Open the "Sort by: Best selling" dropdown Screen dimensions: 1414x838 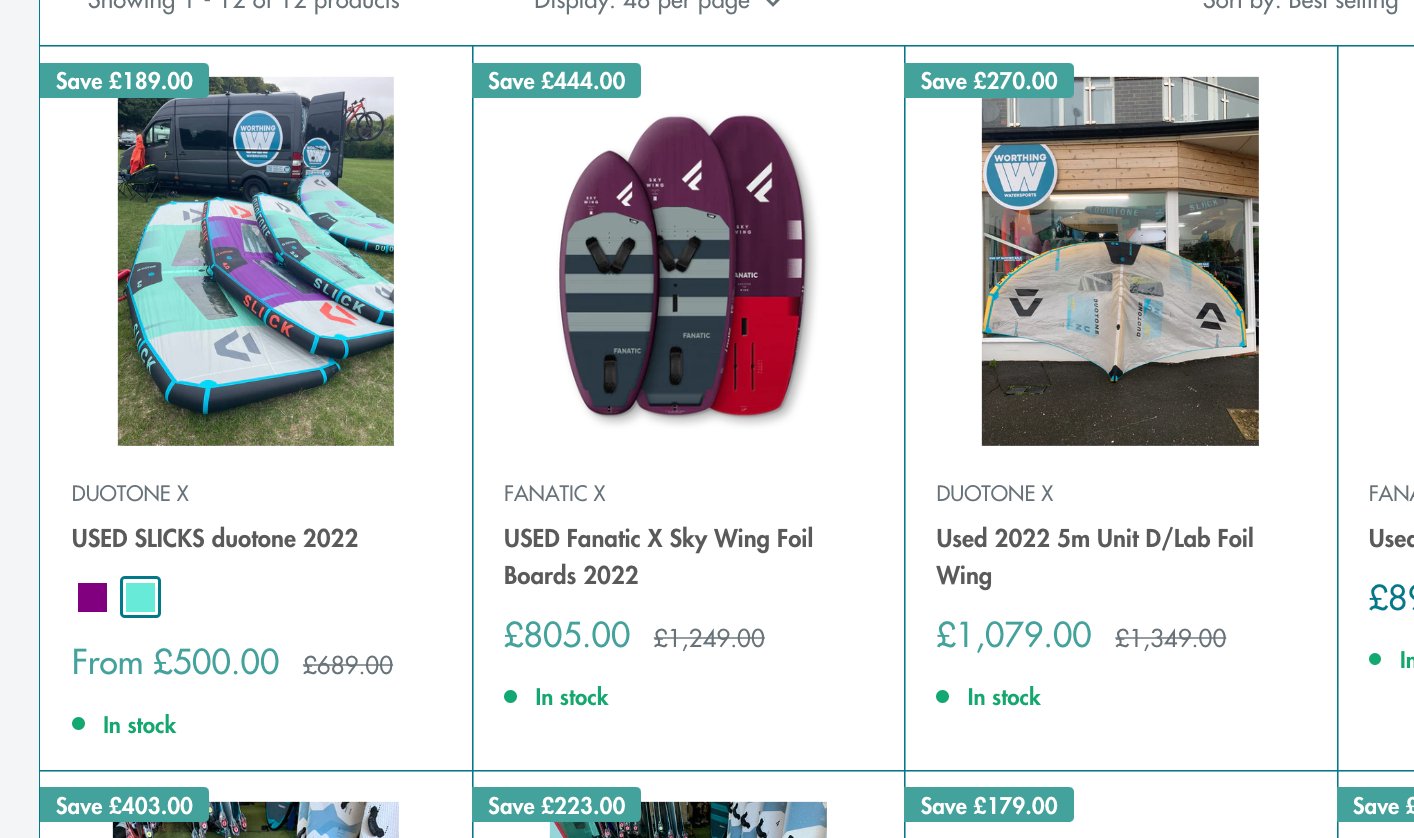pos(1300,6)
